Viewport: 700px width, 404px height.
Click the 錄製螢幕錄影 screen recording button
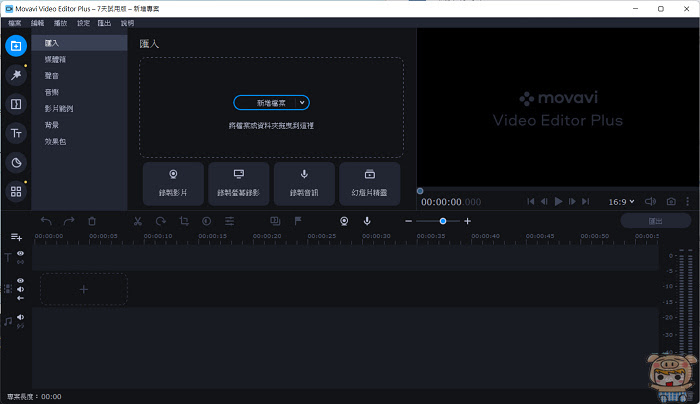coord(238,183)
